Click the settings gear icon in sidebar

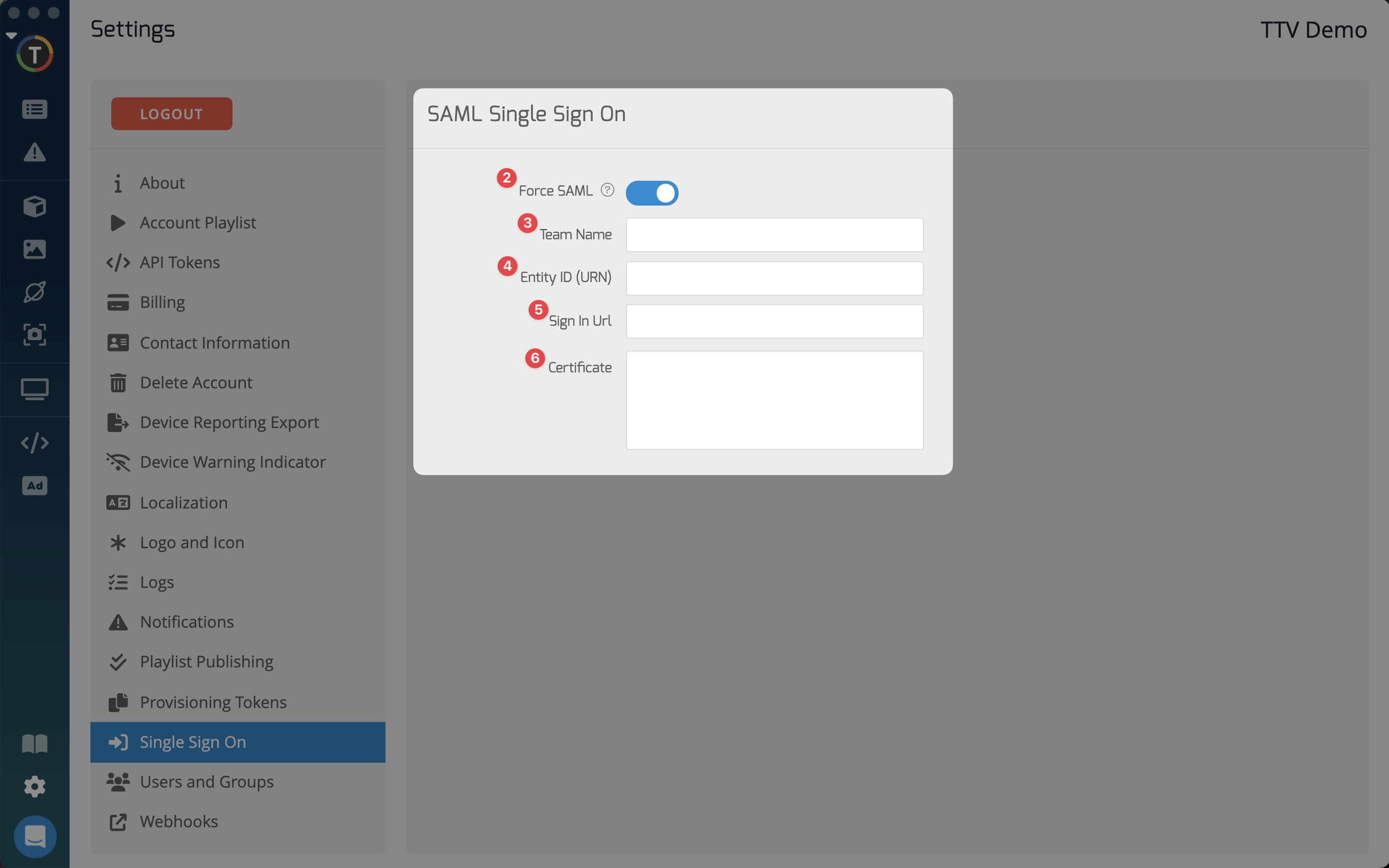pyautogui.click(x=34, y=787)
